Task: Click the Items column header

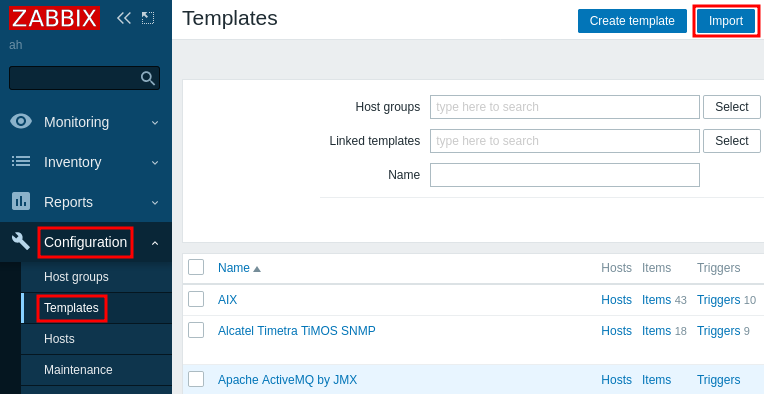Action: point(656,268)
